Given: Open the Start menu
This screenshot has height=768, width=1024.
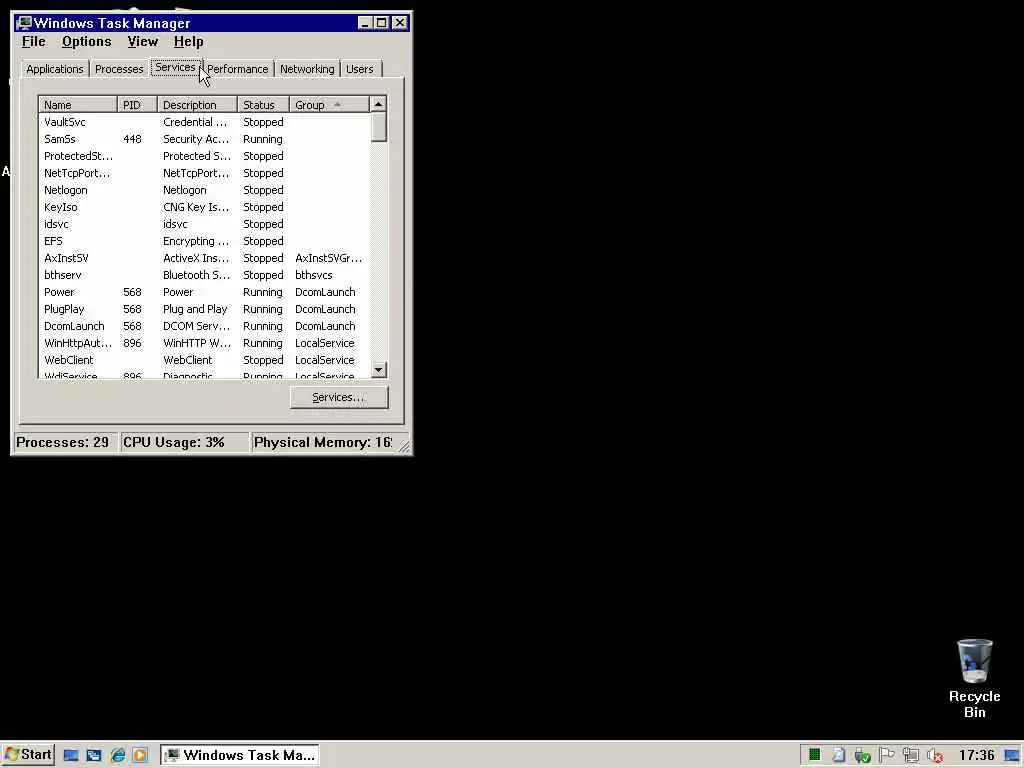Looking at the screenshot, I should point(28,755).
